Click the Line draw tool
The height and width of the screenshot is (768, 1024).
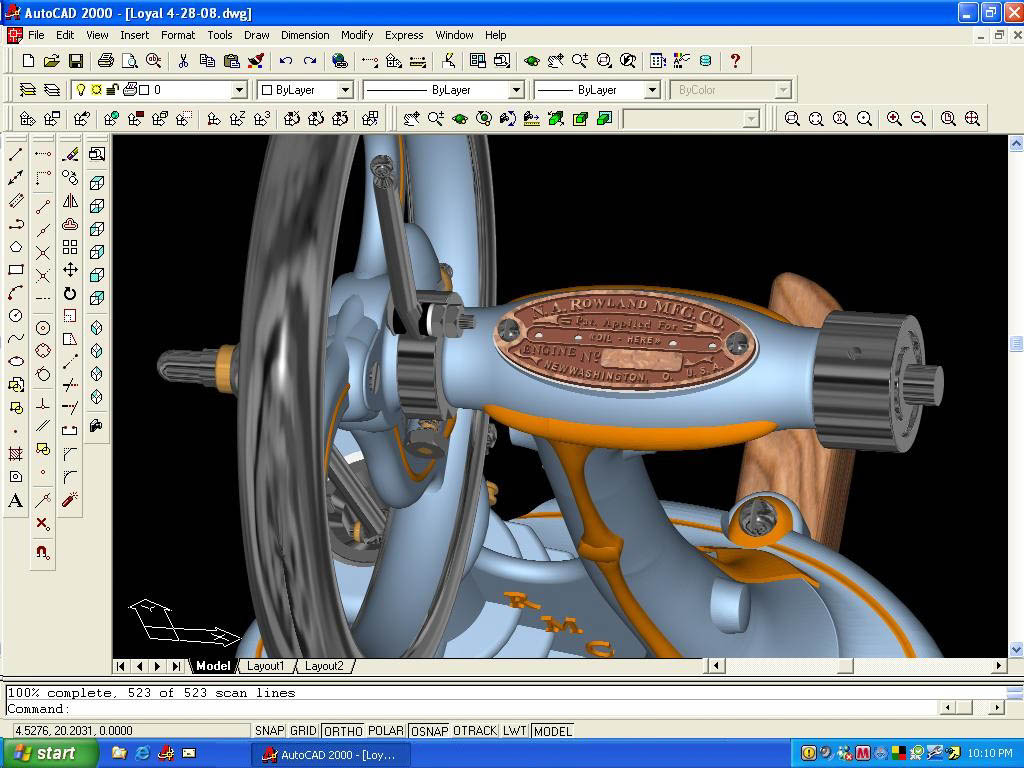(16, 154)
